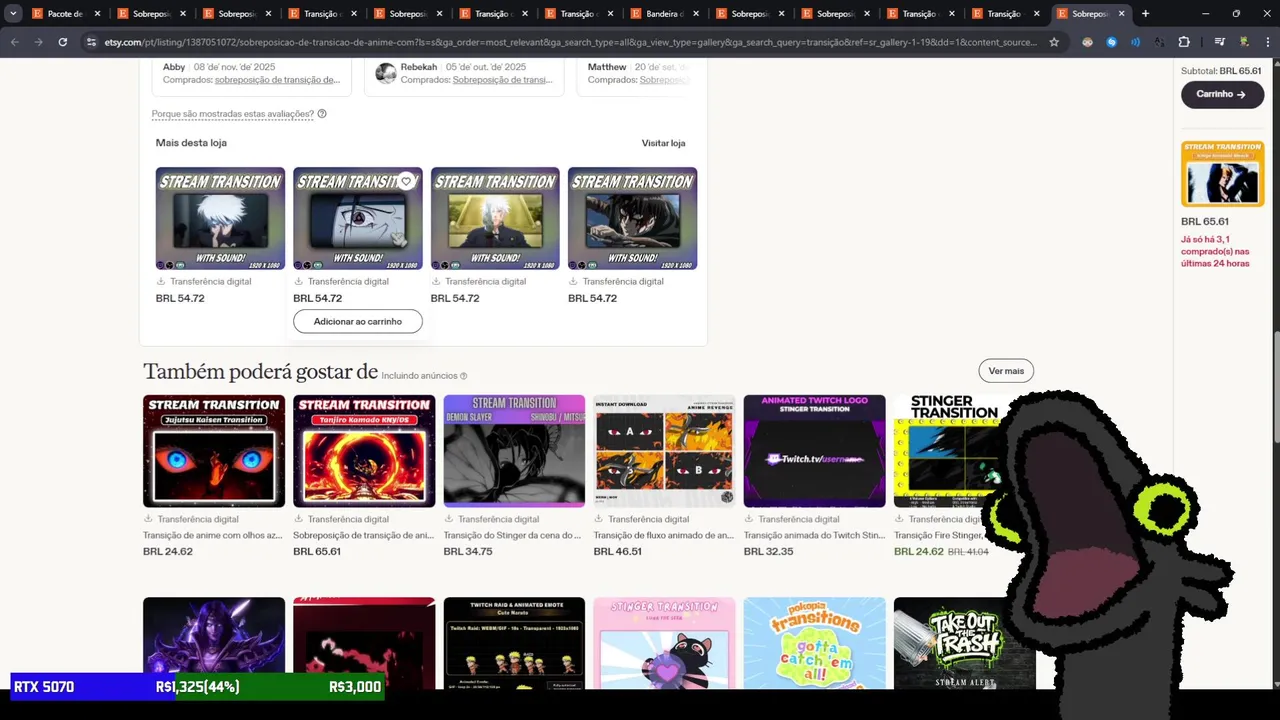Open 'Transição de fluxo animado de an...' title

[663, 535]
